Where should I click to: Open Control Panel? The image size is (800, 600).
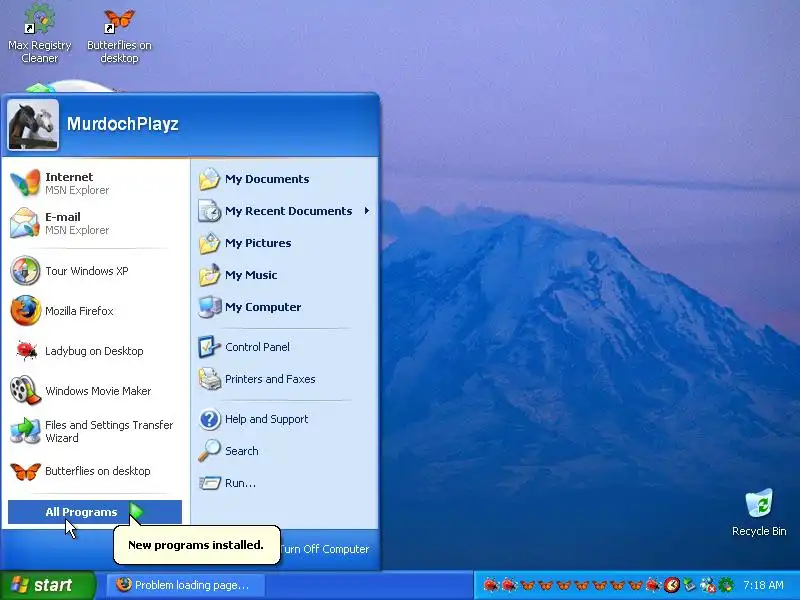pos(285,347)
